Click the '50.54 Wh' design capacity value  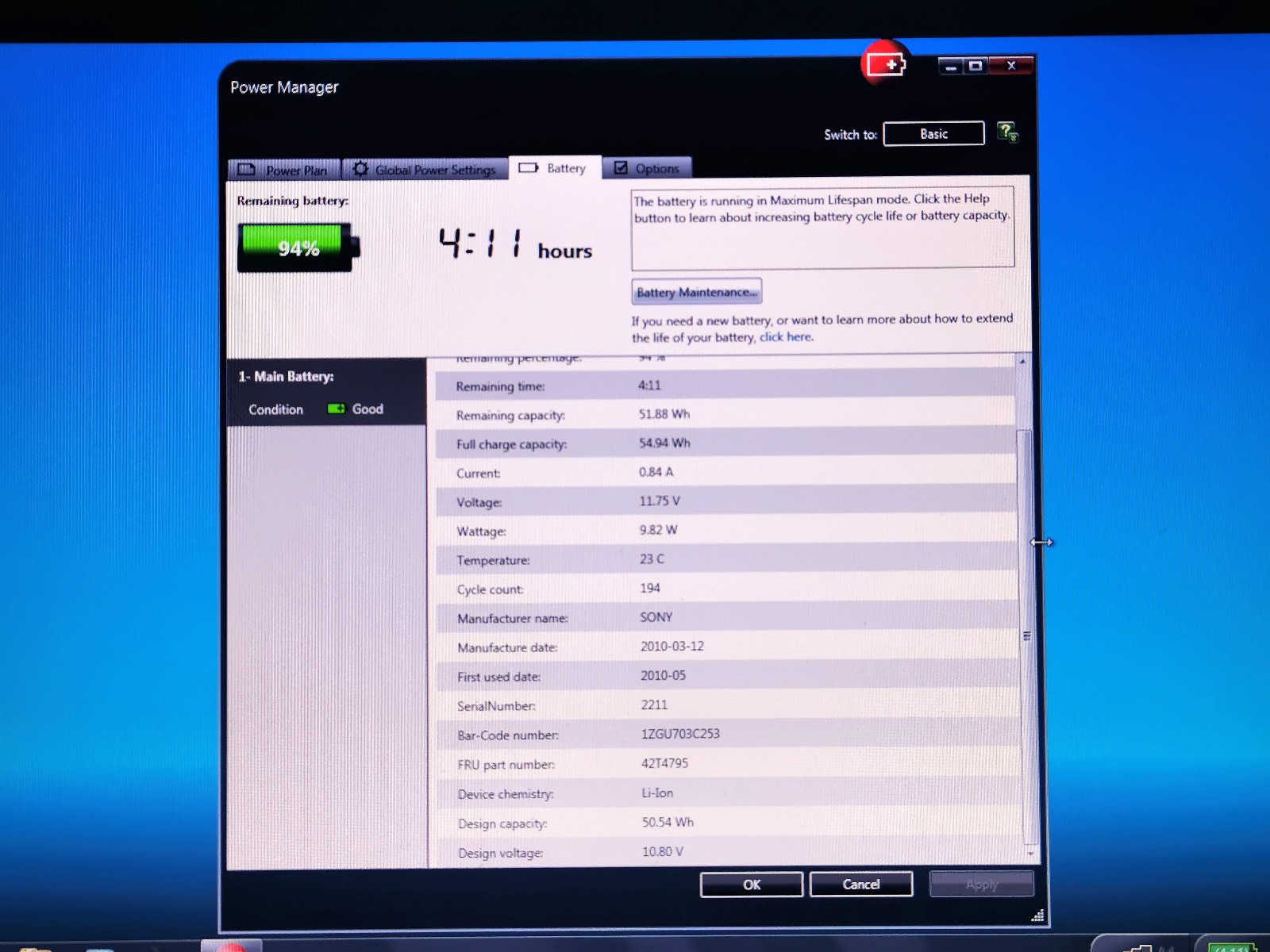[x=668, y=822]
